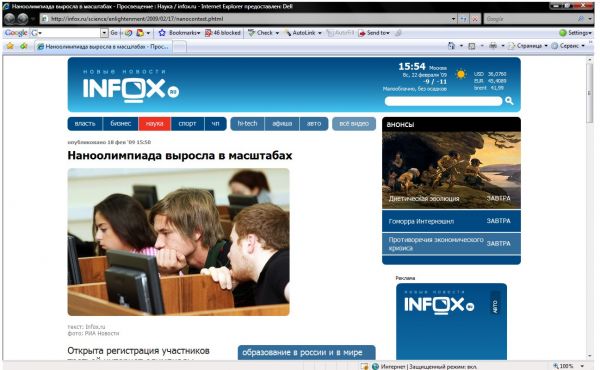Open the Favorites star icon
The width and height of the screenshot is (600, 370).
point(10,46)
